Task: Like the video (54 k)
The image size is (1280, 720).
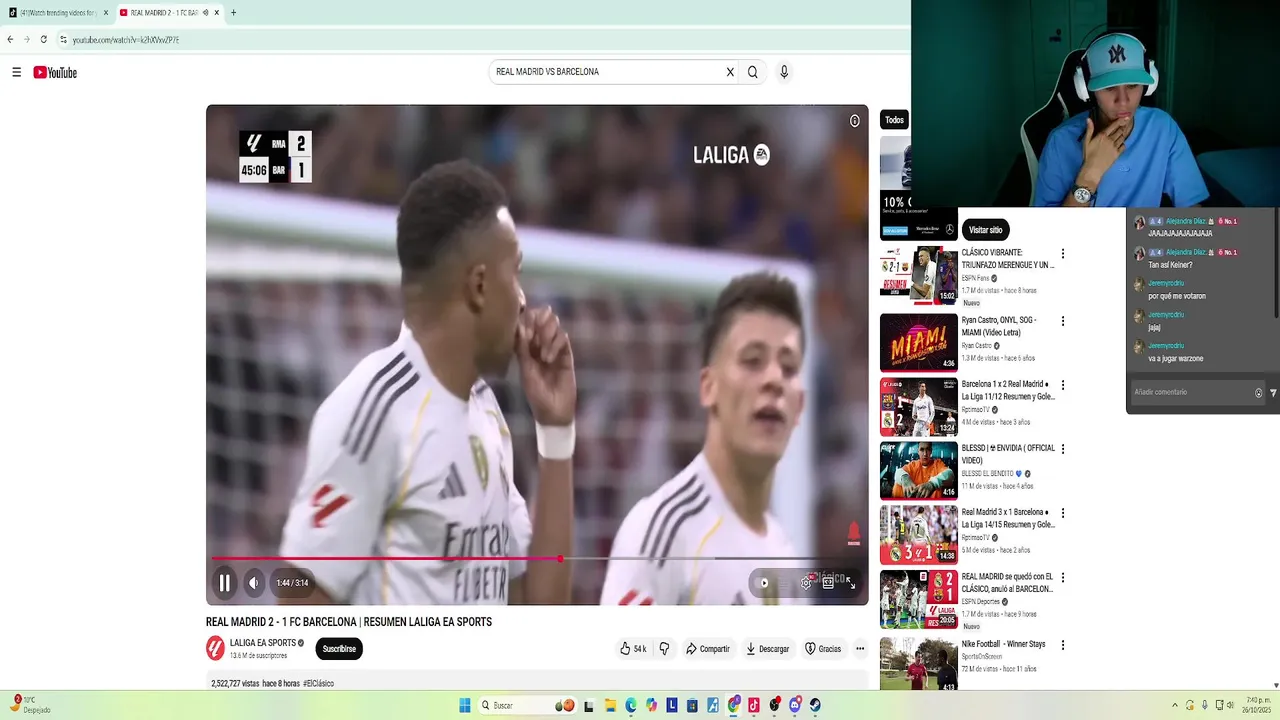Action: click(632, 649)
